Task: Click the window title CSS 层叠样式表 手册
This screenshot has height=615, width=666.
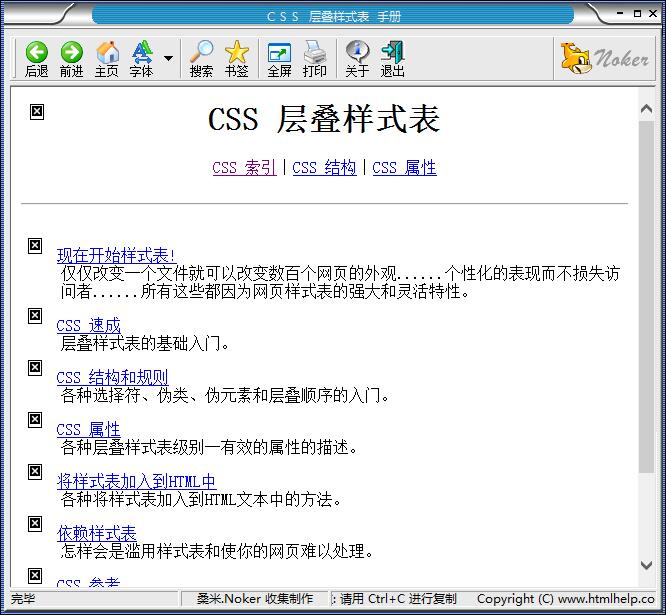Action: click(333, 17)
